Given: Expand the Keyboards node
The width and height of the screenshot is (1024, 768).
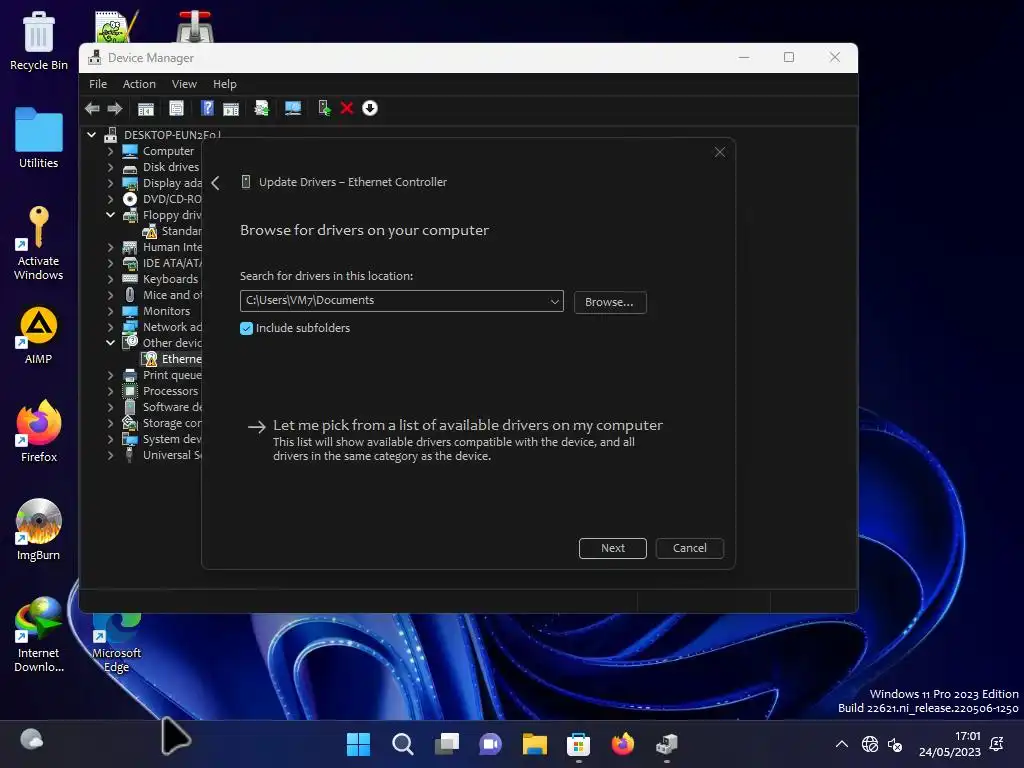Looking at the screenshot, I should coord(110,279).
